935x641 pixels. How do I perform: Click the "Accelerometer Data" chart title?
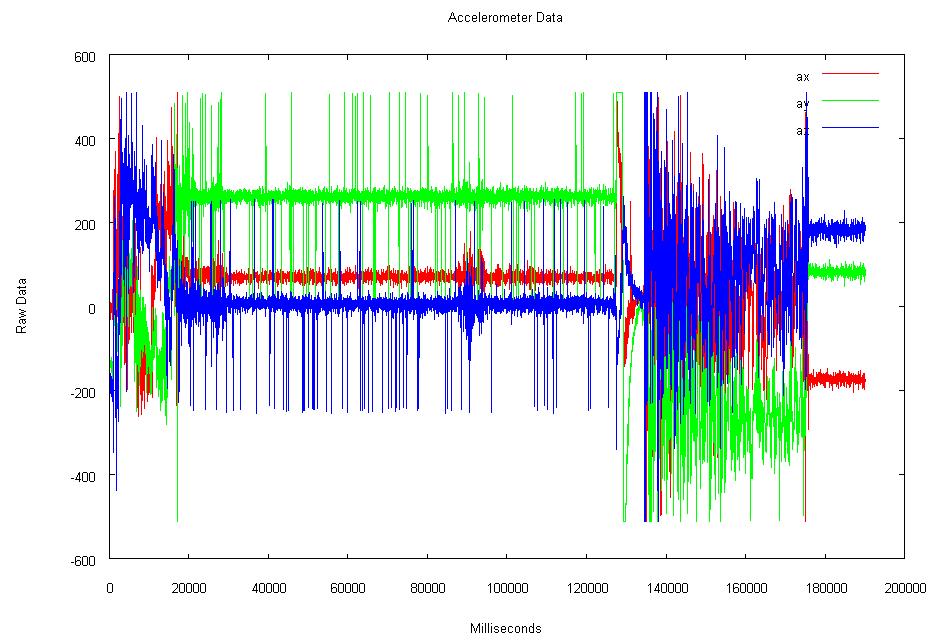pos(505,17)
